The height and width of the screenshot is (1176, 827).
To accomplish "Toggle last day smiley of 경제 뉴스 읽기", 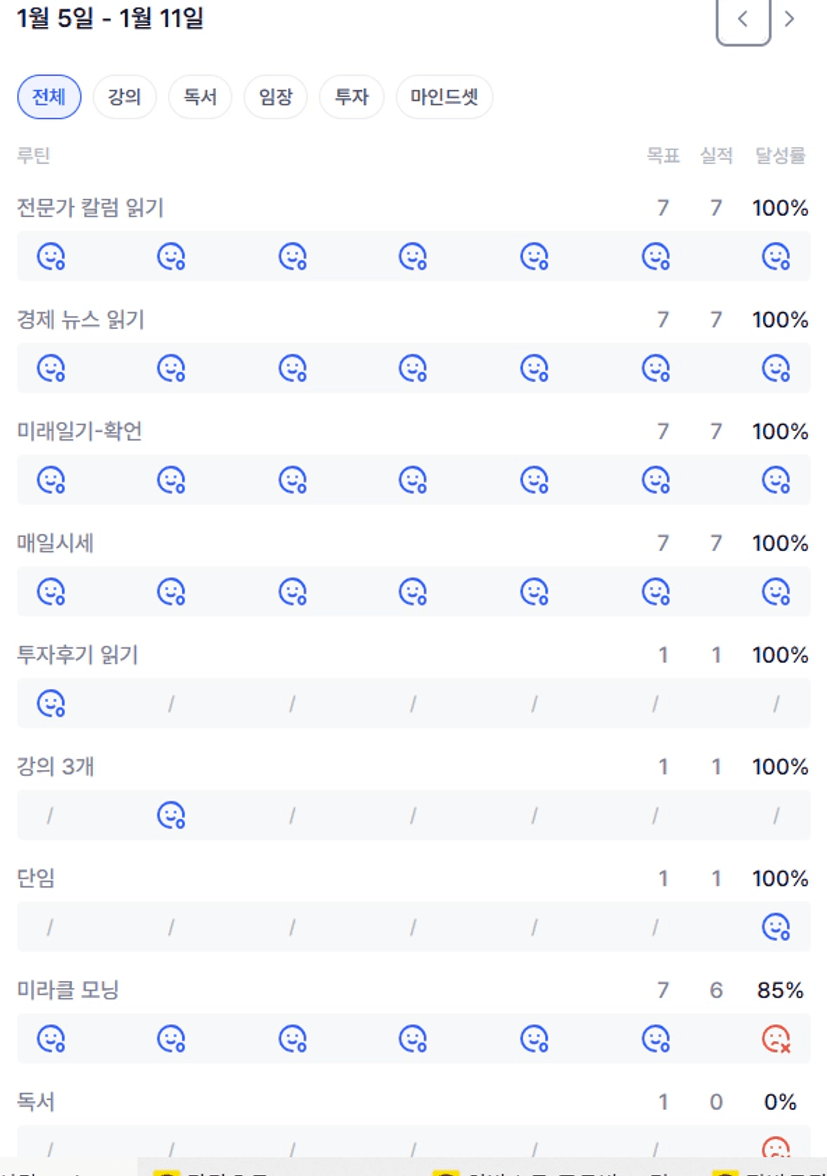I will pyautogui.click(x=776, y=369).
